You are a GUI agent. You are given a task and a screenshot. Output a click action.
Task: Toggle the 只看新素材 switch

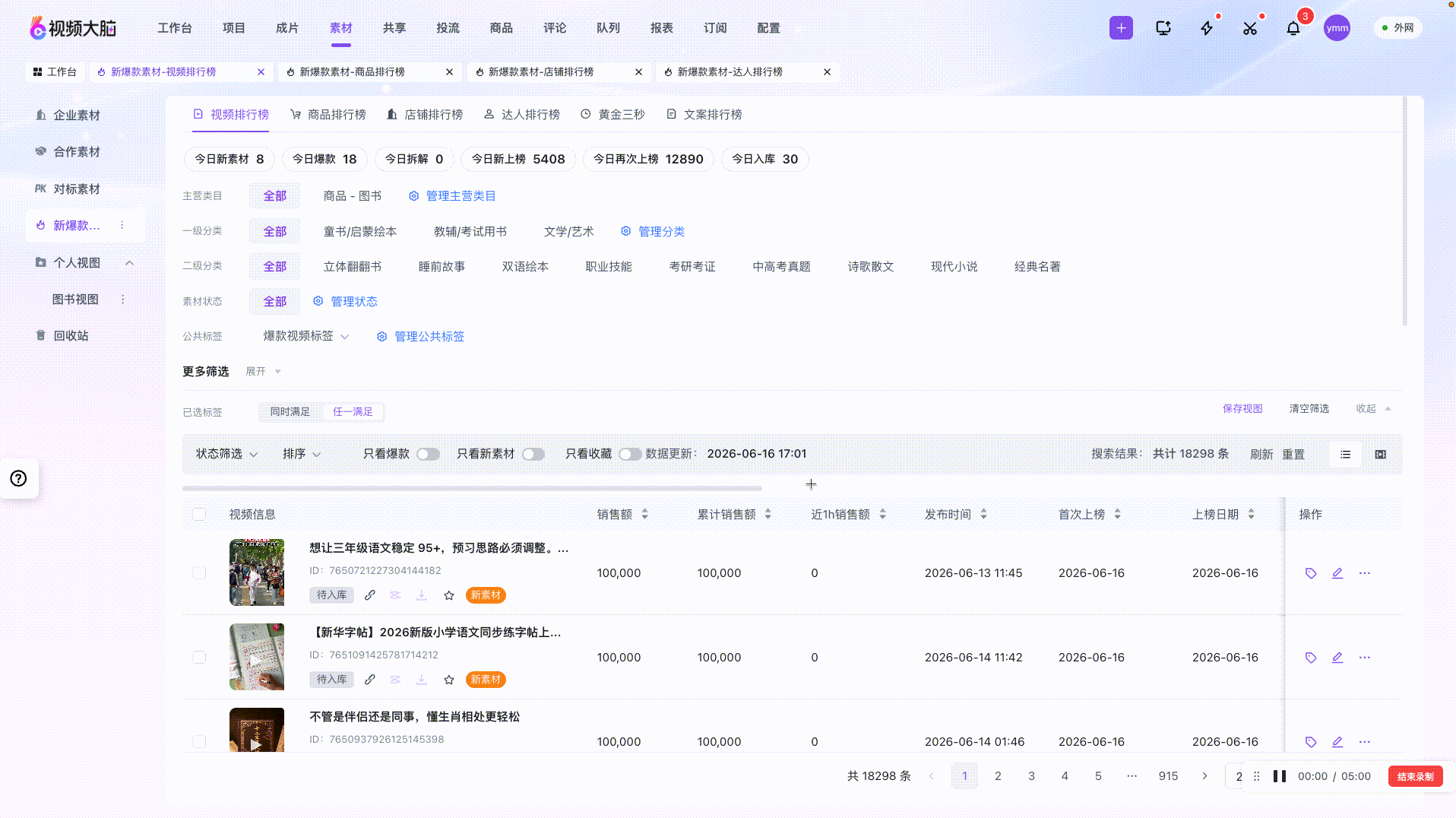[x=533, y=455]
